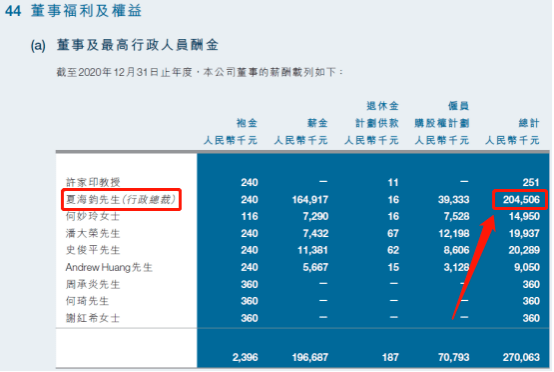Select the total figure 14,950
554x372 pixels.
coord(524,216)
